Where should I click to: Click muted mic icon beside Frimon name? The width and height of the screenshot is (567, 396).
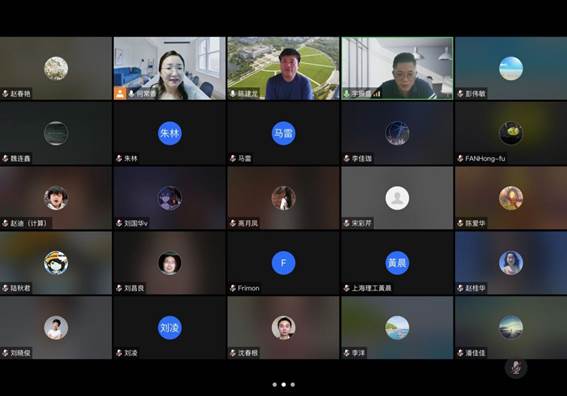[x=233, y=288]
